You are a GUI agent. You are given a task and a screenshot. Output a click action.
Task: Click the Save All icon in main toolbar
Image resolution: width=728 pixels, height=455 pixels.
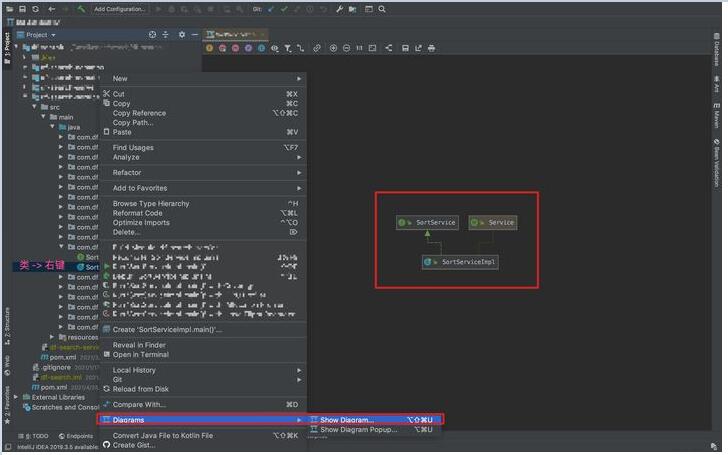pos(22,9)
